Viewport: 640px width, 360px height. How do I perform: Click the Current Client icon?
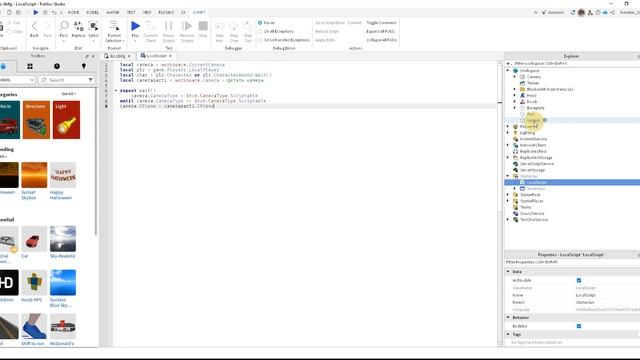(150, 27)
